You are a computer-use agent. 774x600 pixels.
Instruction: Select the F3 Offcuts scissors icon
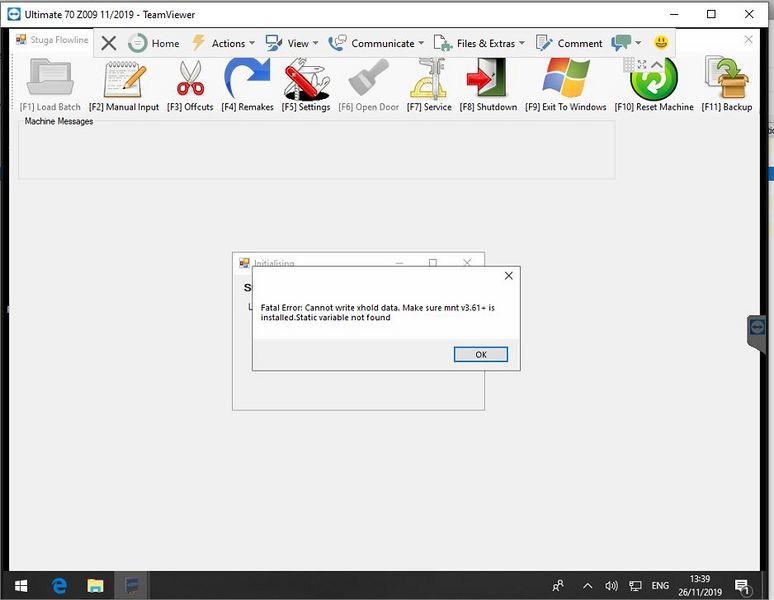point(191,78)
